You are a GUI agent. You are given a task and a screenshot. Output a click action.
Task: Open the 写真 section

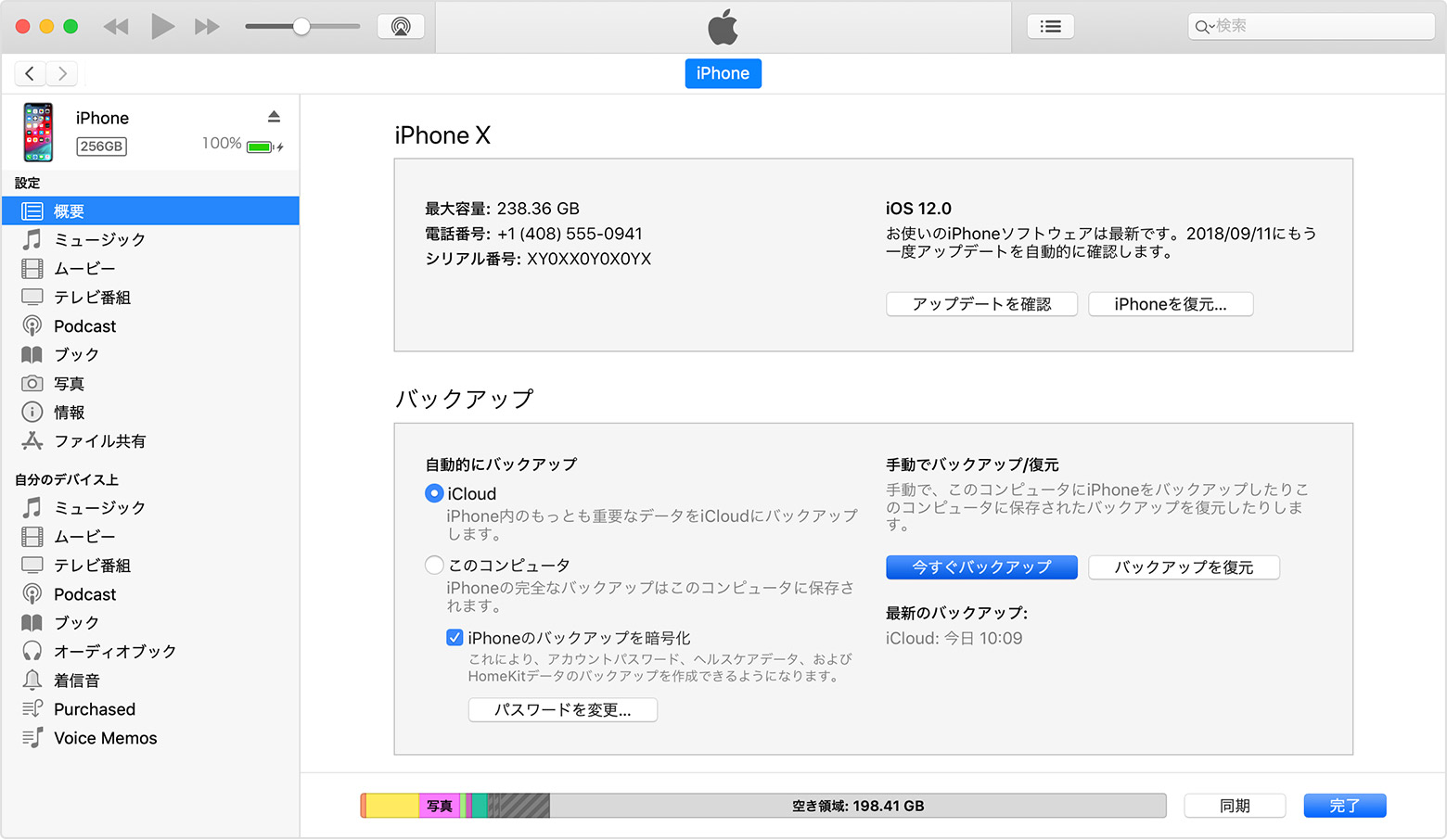pyautogui.click(x=70, y=383)
